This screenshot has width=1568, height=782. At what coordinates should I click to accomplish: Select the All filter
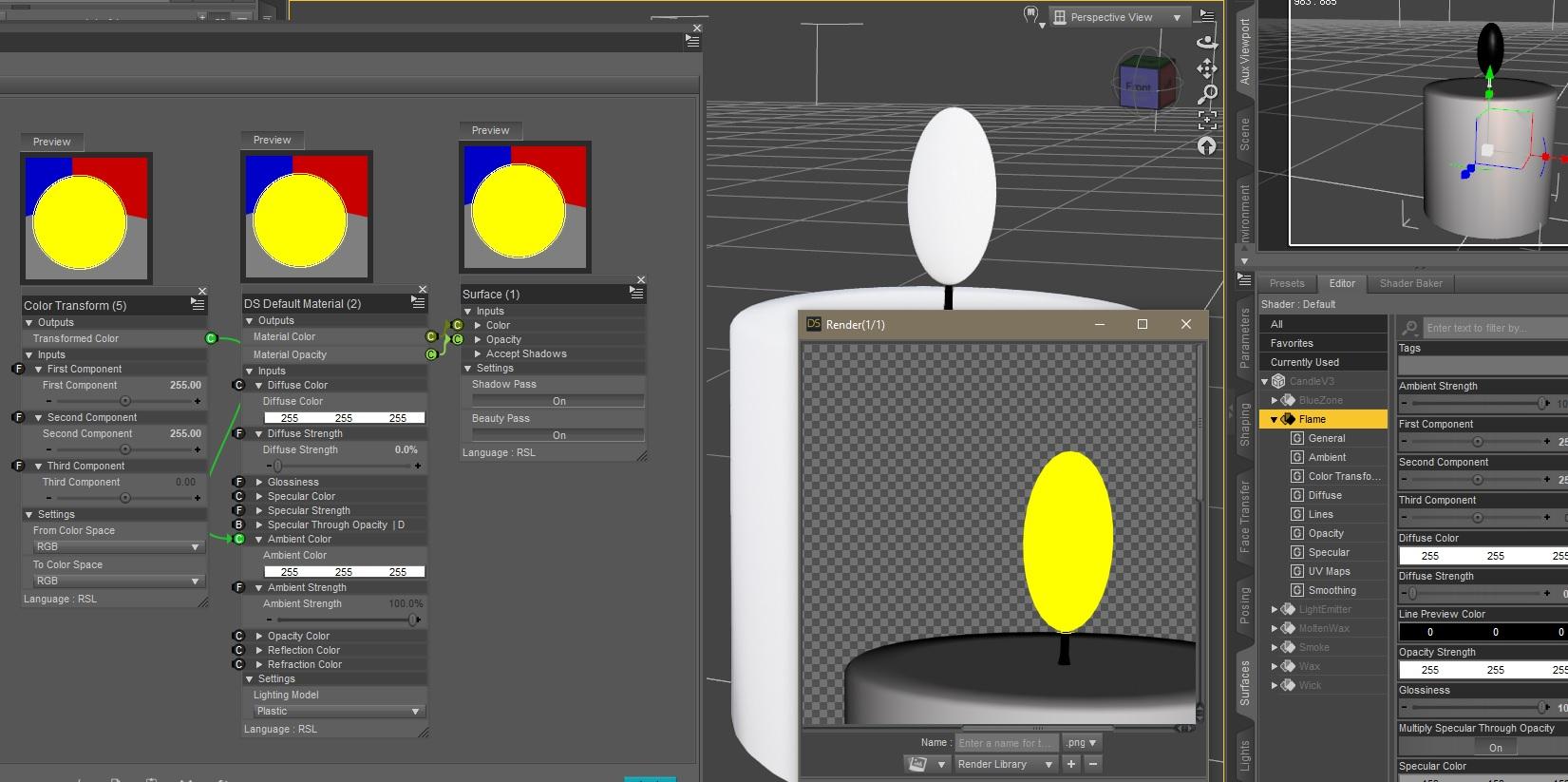click(1323, 324)
